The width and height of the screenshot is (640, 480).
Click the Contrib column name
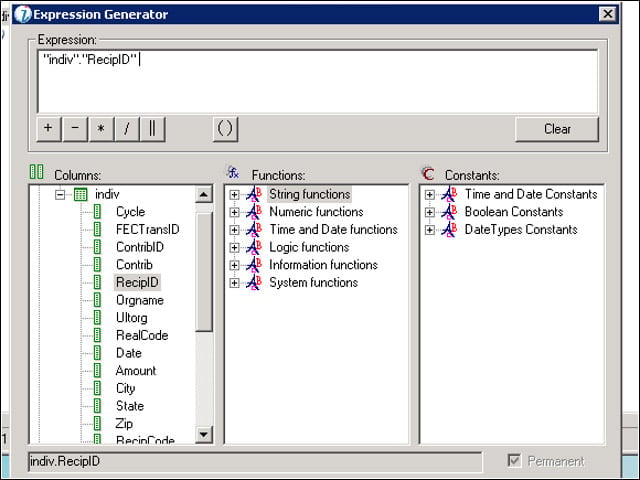[x=134, y=264]
